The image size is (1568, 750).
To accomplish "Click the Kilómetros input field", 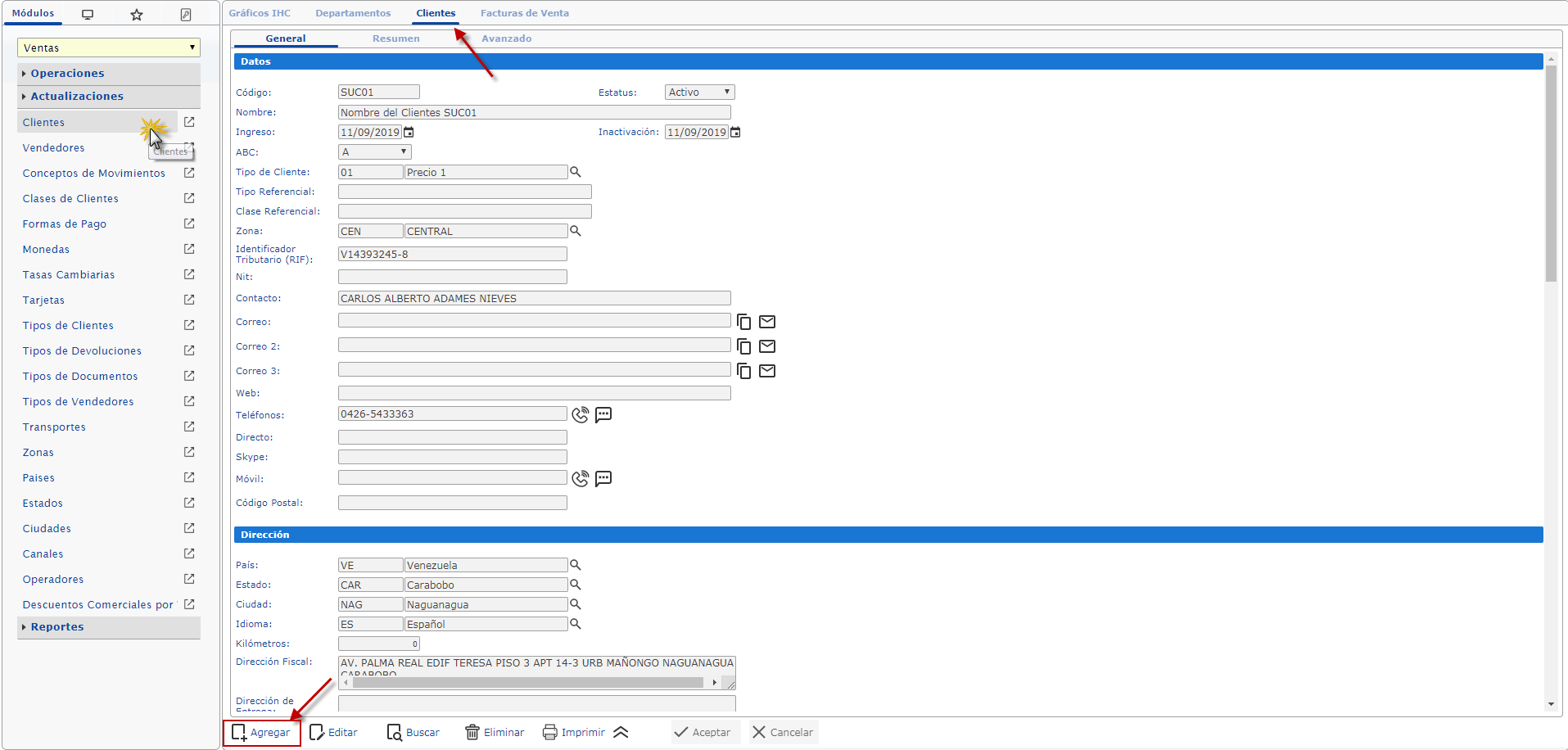I will click(x=379, y=644).
